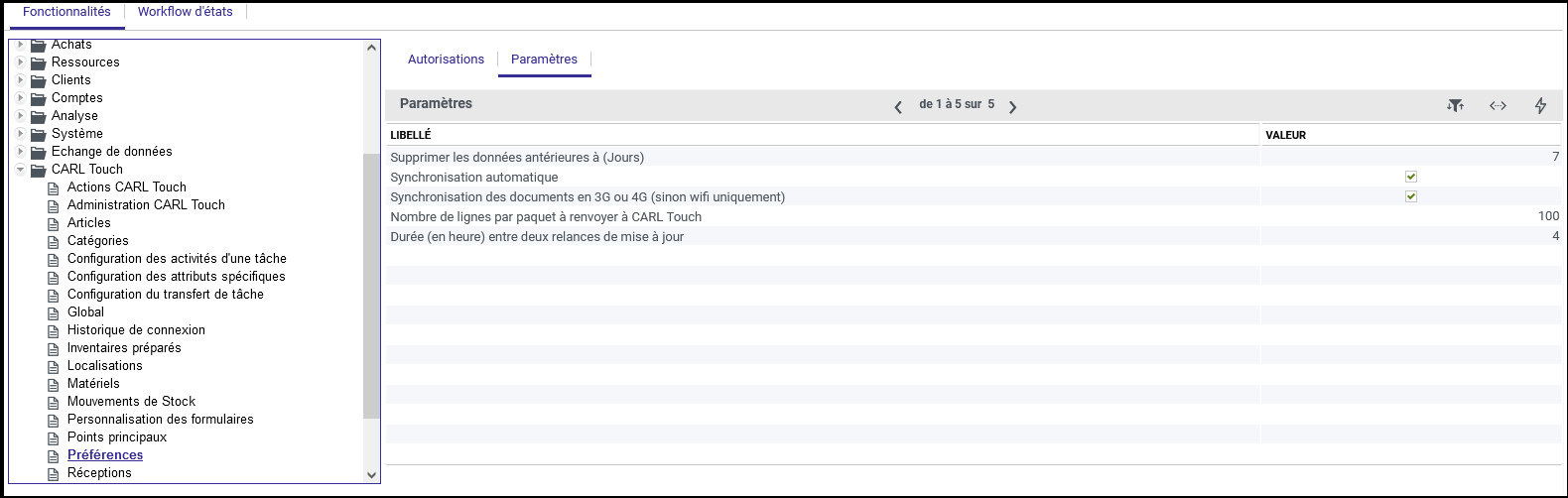
Task: Click the Synchronisation des documents en 3G label
Action: [588, 196]
